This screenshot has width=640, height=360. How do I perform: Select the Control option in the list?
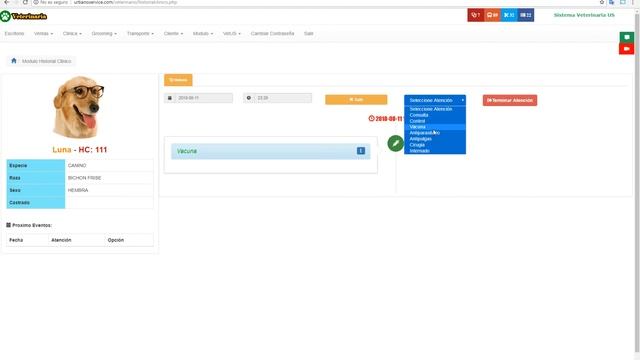(435, 121)
